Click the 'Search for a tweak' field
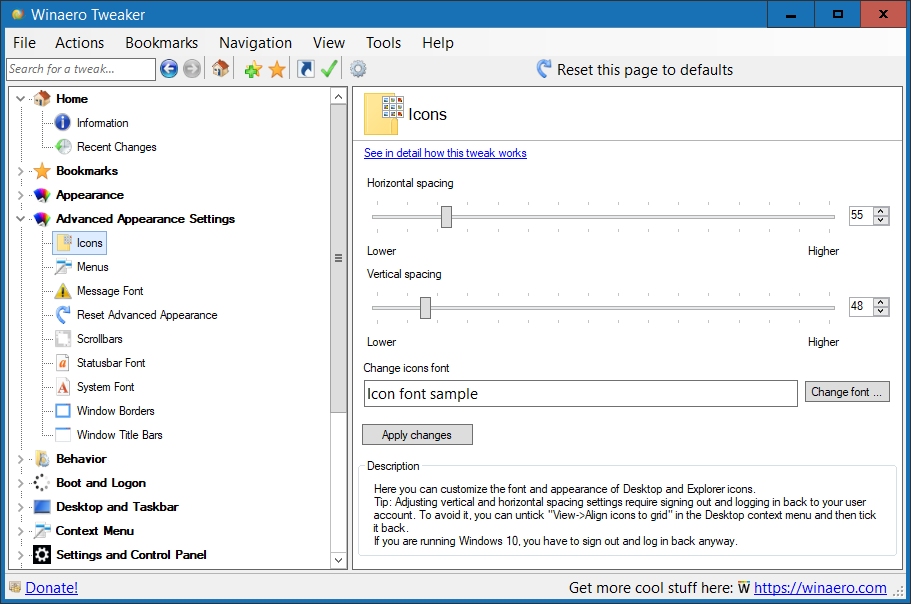Screen dimensions: 911x604 [81, 69]
